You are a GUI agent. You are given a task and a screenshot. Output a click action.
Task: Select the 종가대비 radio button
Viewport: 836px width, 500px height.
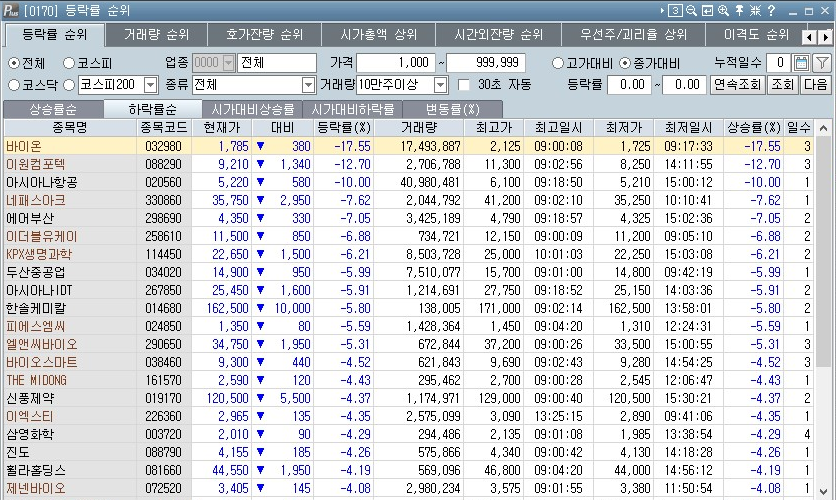pos(625,63)
